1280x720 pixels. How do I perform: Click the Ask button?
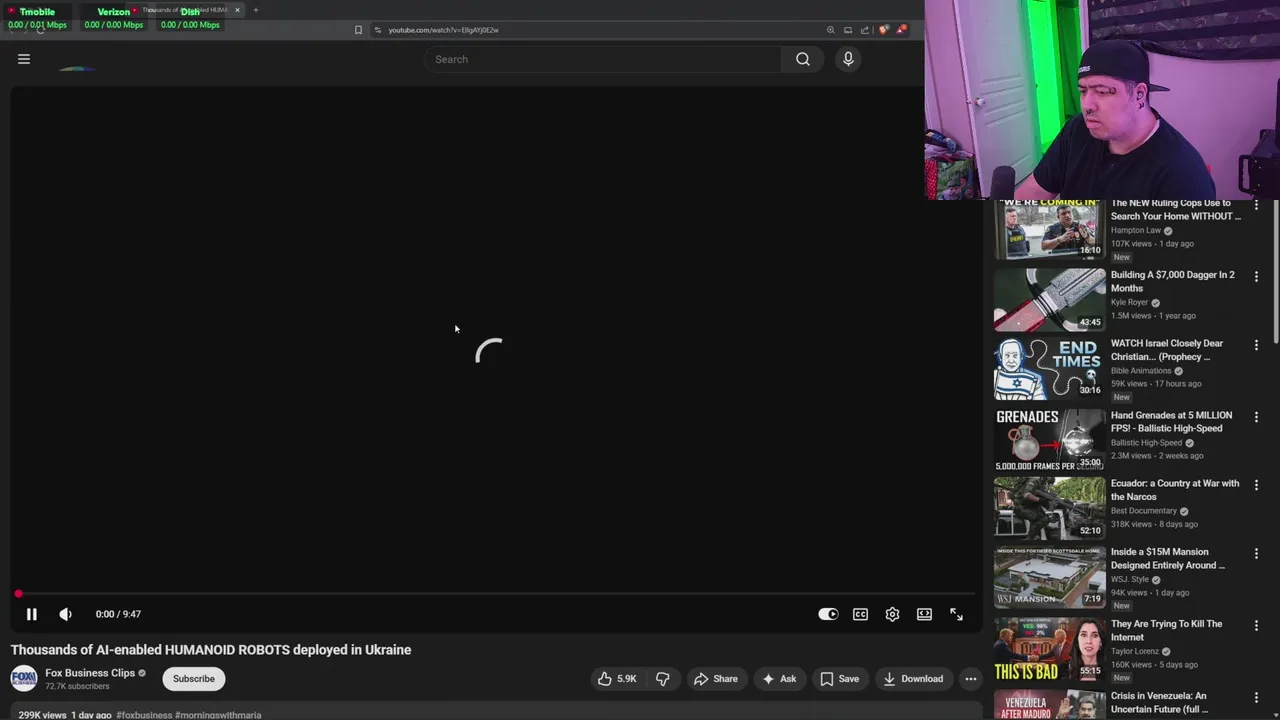779,679
